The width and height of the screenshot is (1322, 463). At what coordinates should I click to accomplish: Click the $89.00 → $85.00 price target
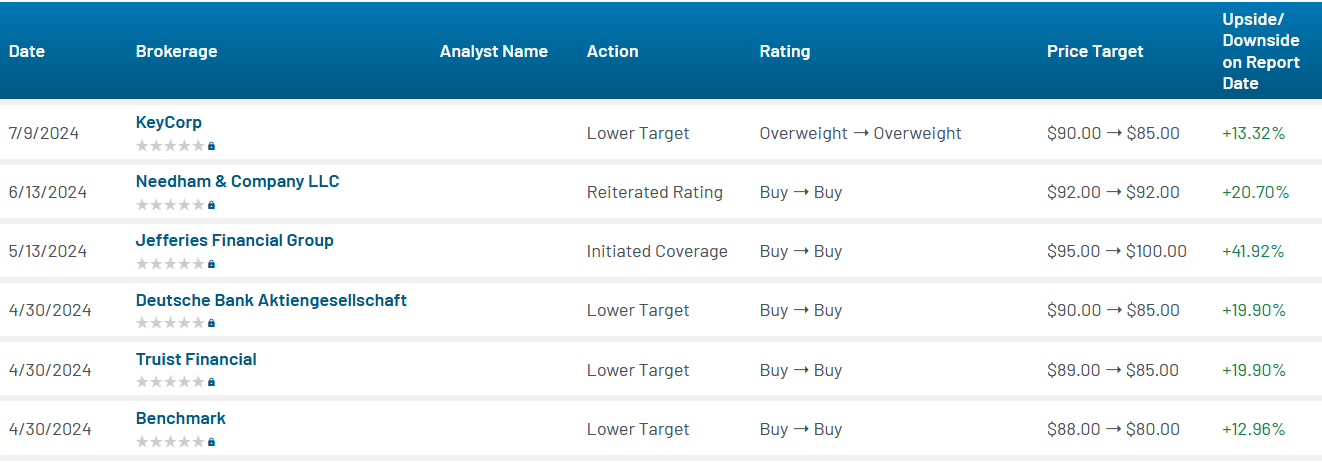pyautogui.click(x=1113, y=370)
